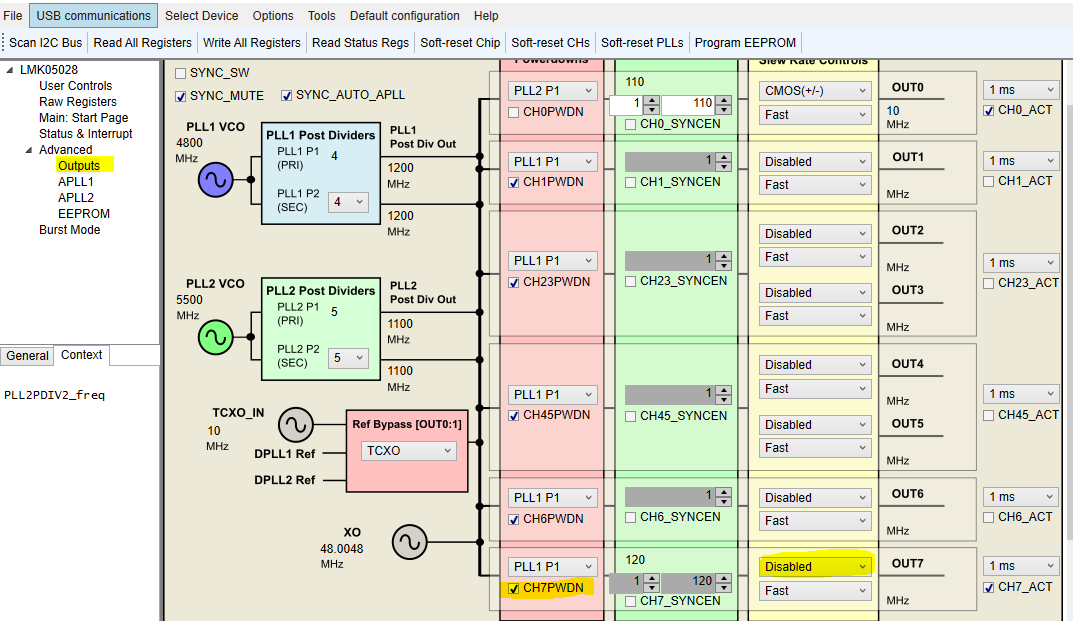Image resolution: width=1073 pixels, height=621 pixels.
Task: Select Main: Start Page tree item
Action: [x=83, y=118]
